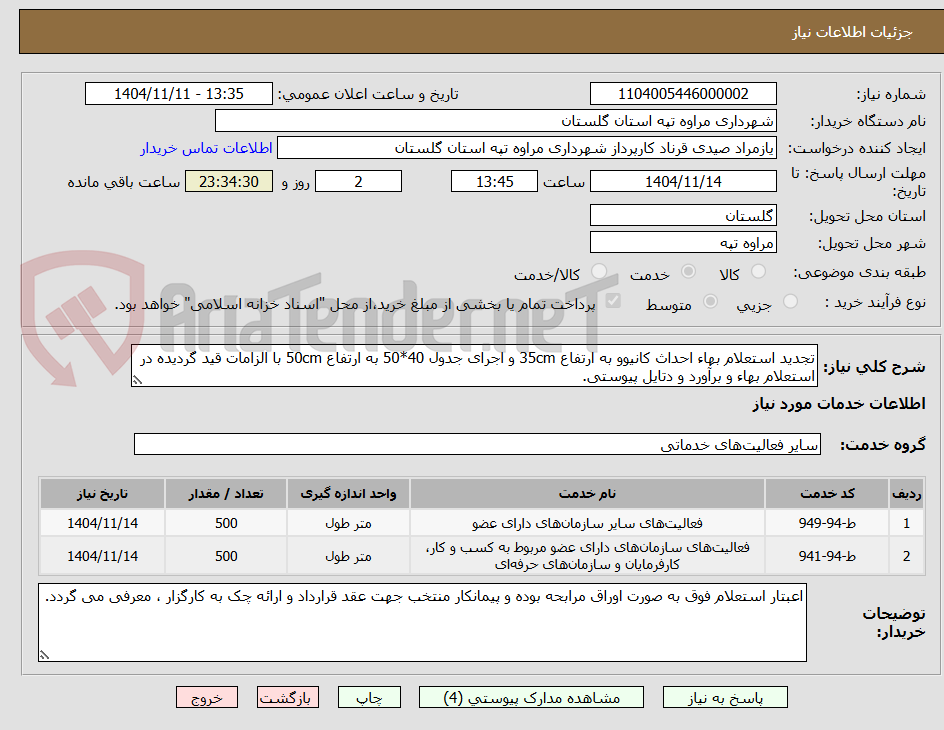Click the city field مراوه تپه
The image size is (944, 730).
683,243
